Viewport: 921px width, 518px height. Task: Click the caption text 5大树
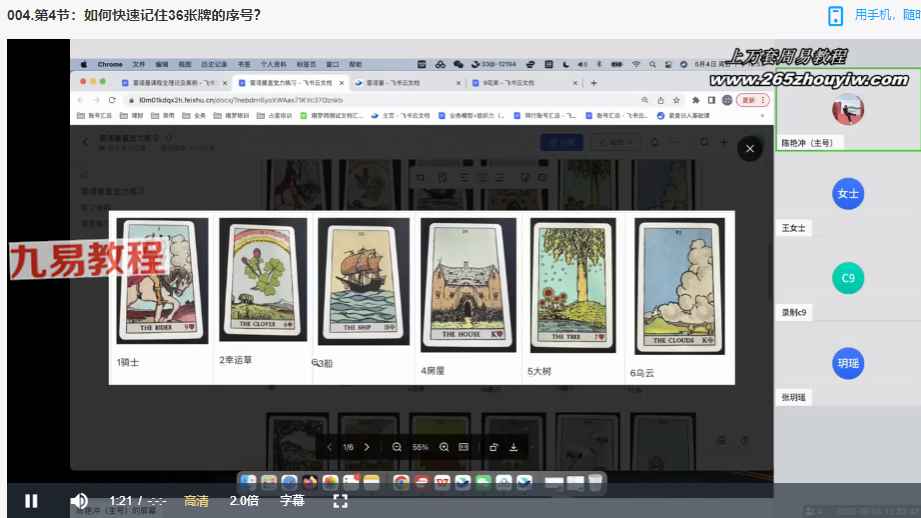coord(539,371)
